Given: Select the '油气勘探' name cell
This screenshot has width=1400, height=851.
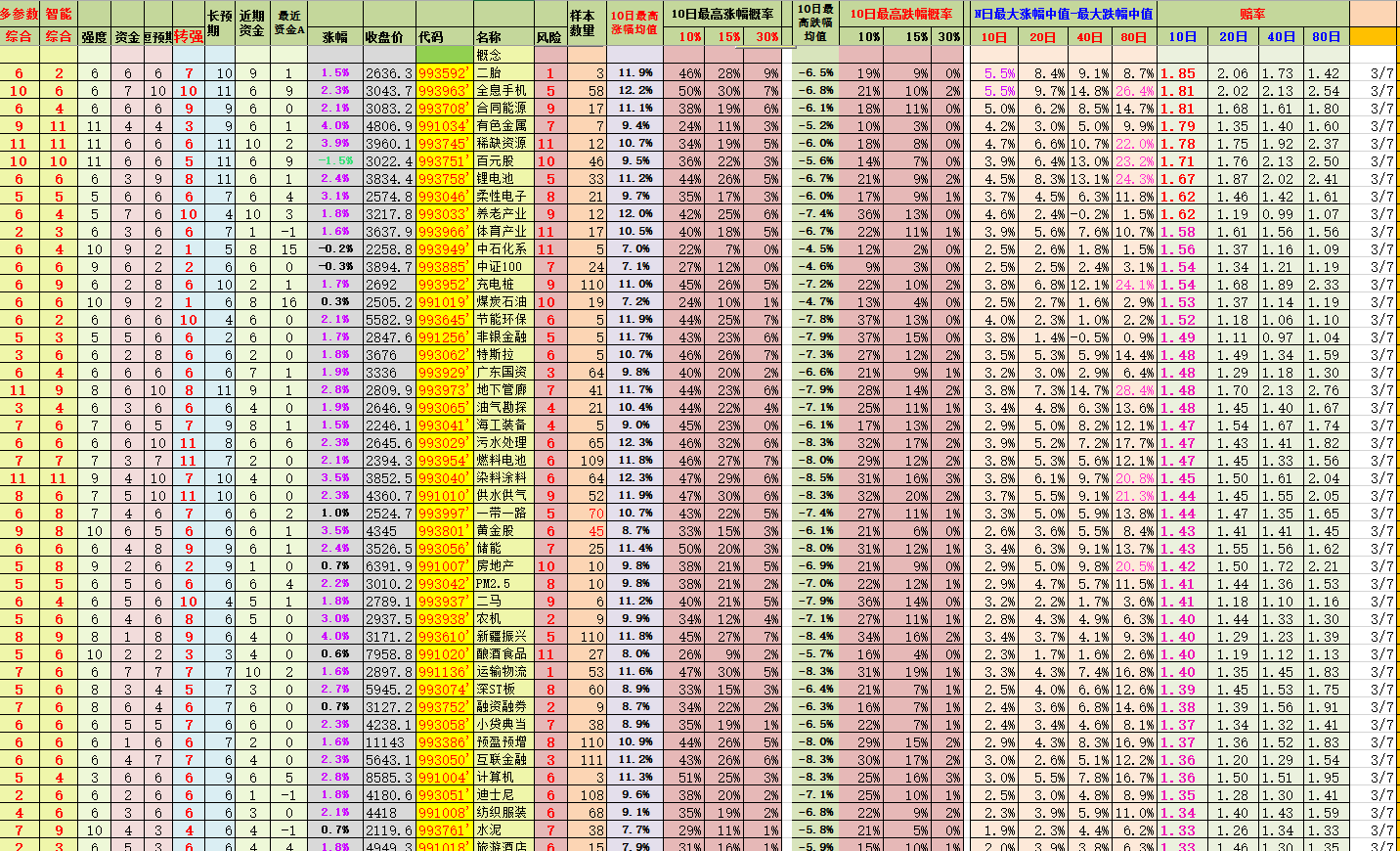Looking at the screenshot, I should point(503,408).
